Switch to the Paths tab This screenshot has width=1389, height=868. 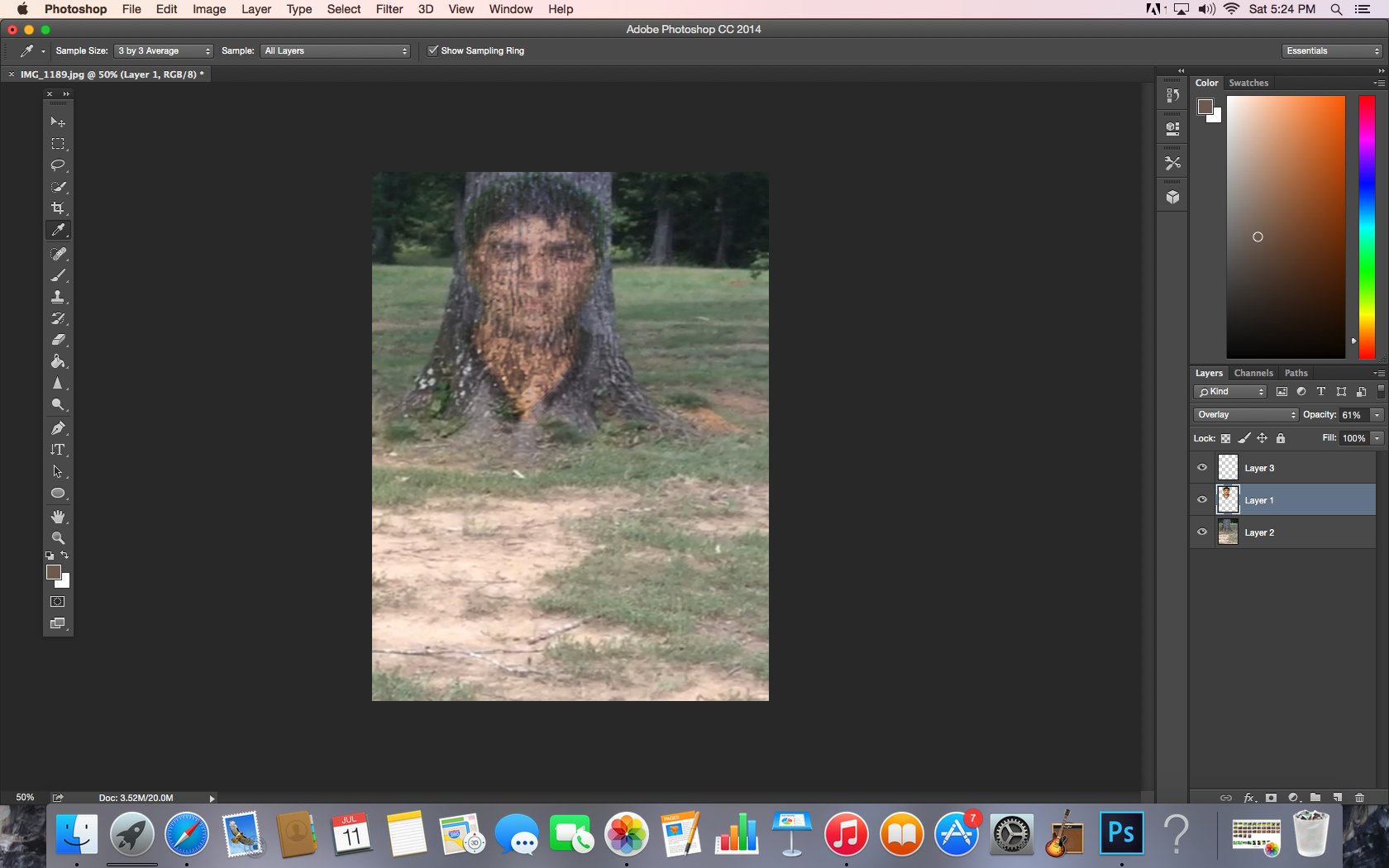pos(1296,373)
